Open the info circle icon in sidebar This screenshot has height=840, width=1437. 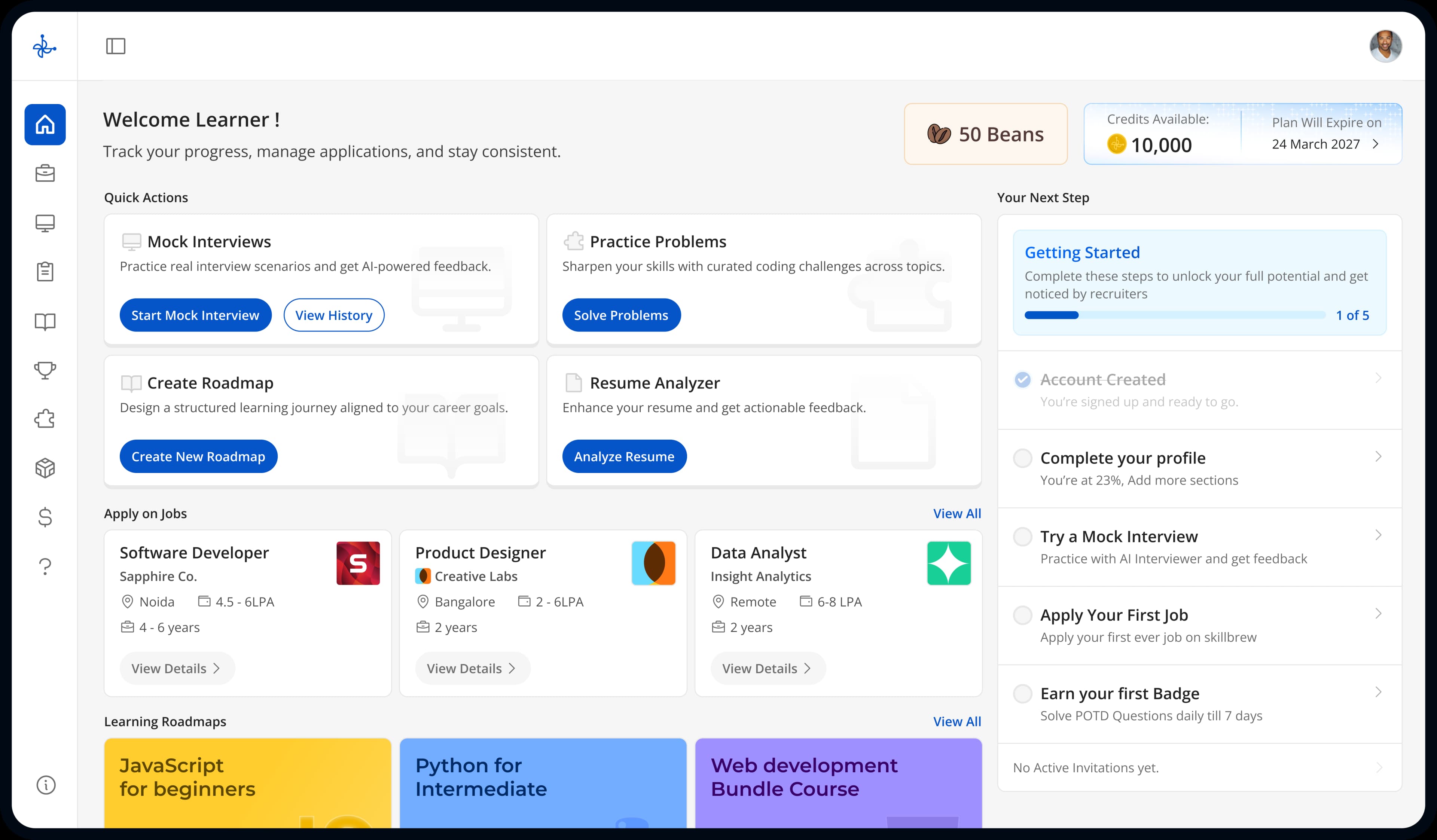46,785
